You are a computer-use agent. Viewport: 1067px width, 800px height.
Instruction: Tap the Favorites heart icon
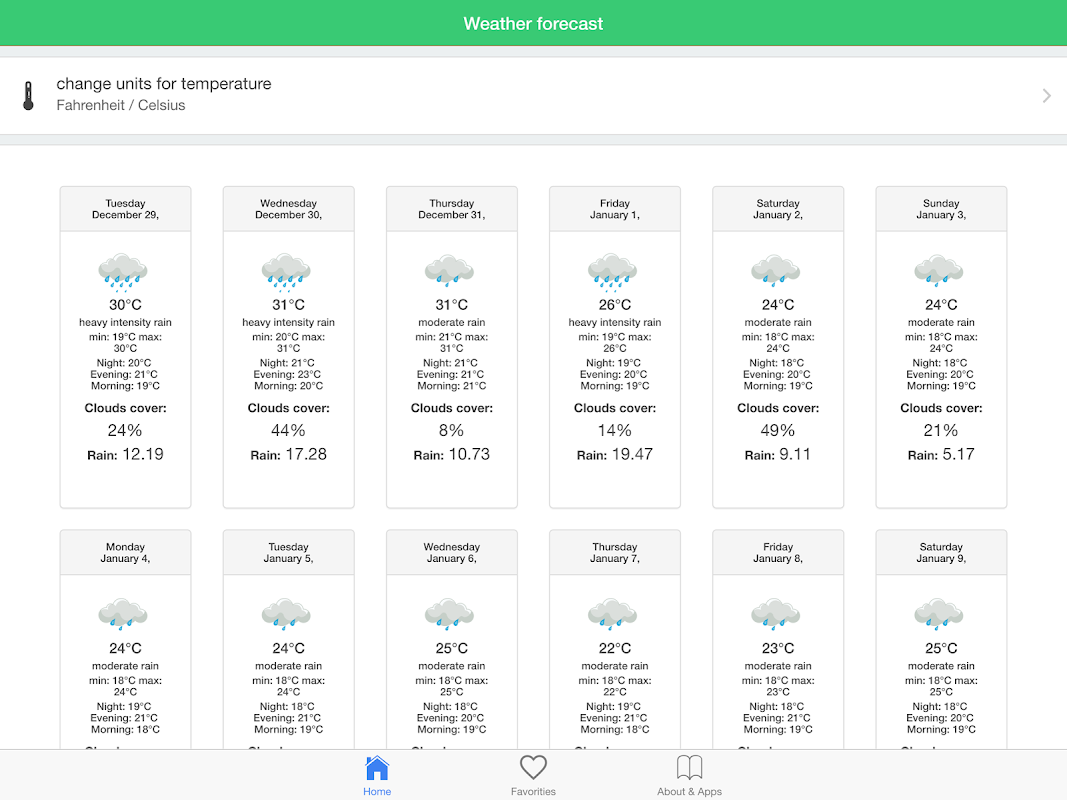(x=534, y=767)
